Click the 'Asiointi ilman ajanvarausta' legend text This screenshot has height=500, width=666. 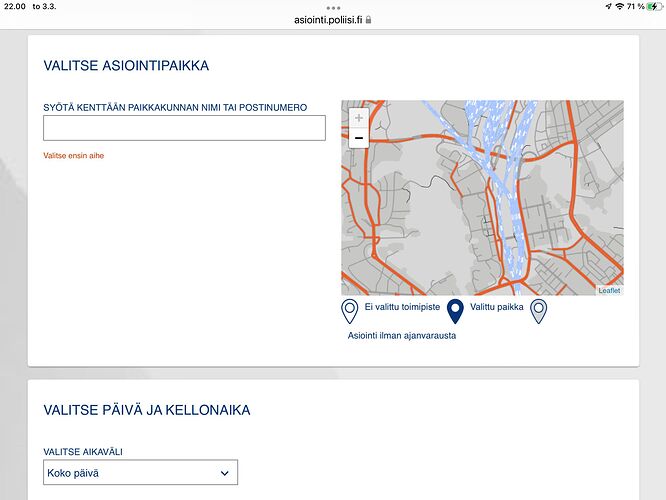click(x=402, y=335)
